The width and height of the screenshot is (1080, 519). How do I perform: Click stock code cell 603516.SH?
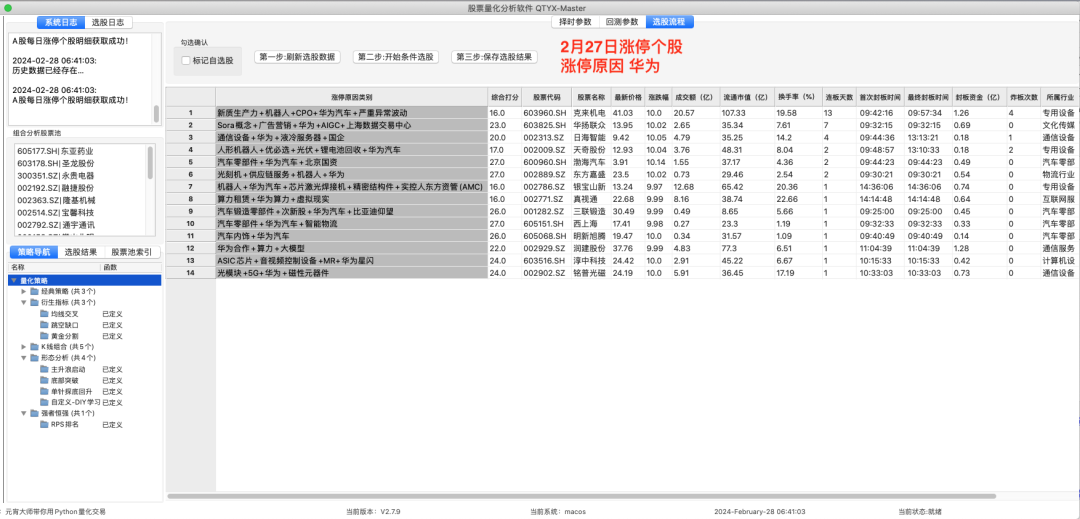click(x=546, y=260)
